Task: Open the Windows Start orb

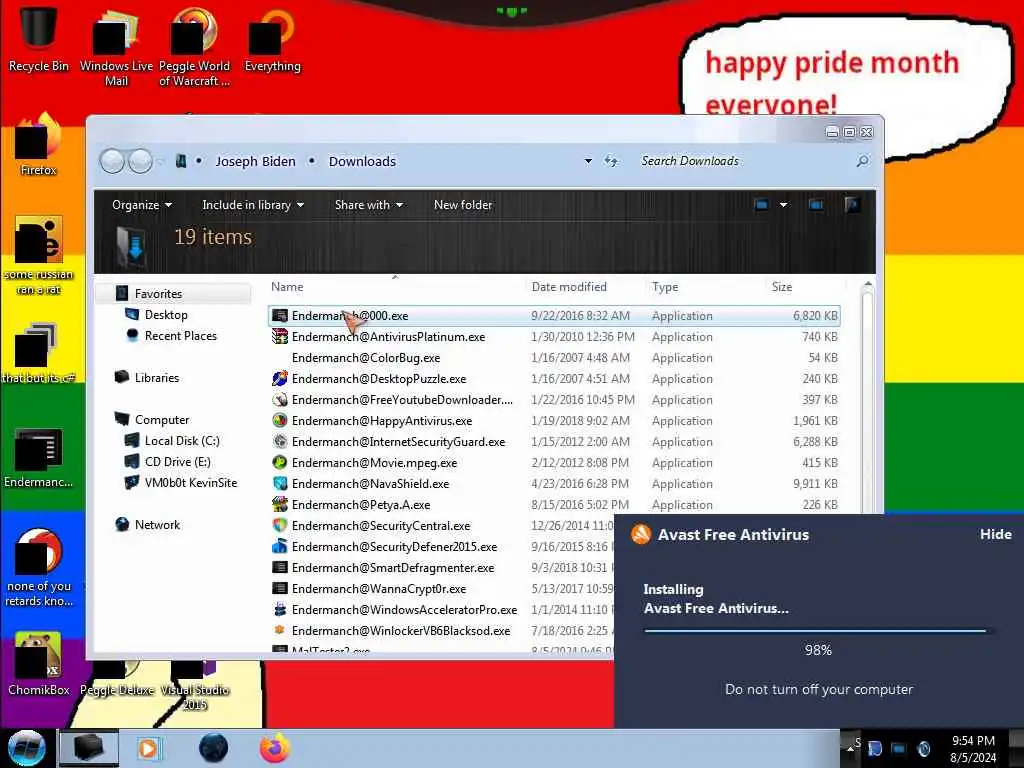Action: (27, 748)
